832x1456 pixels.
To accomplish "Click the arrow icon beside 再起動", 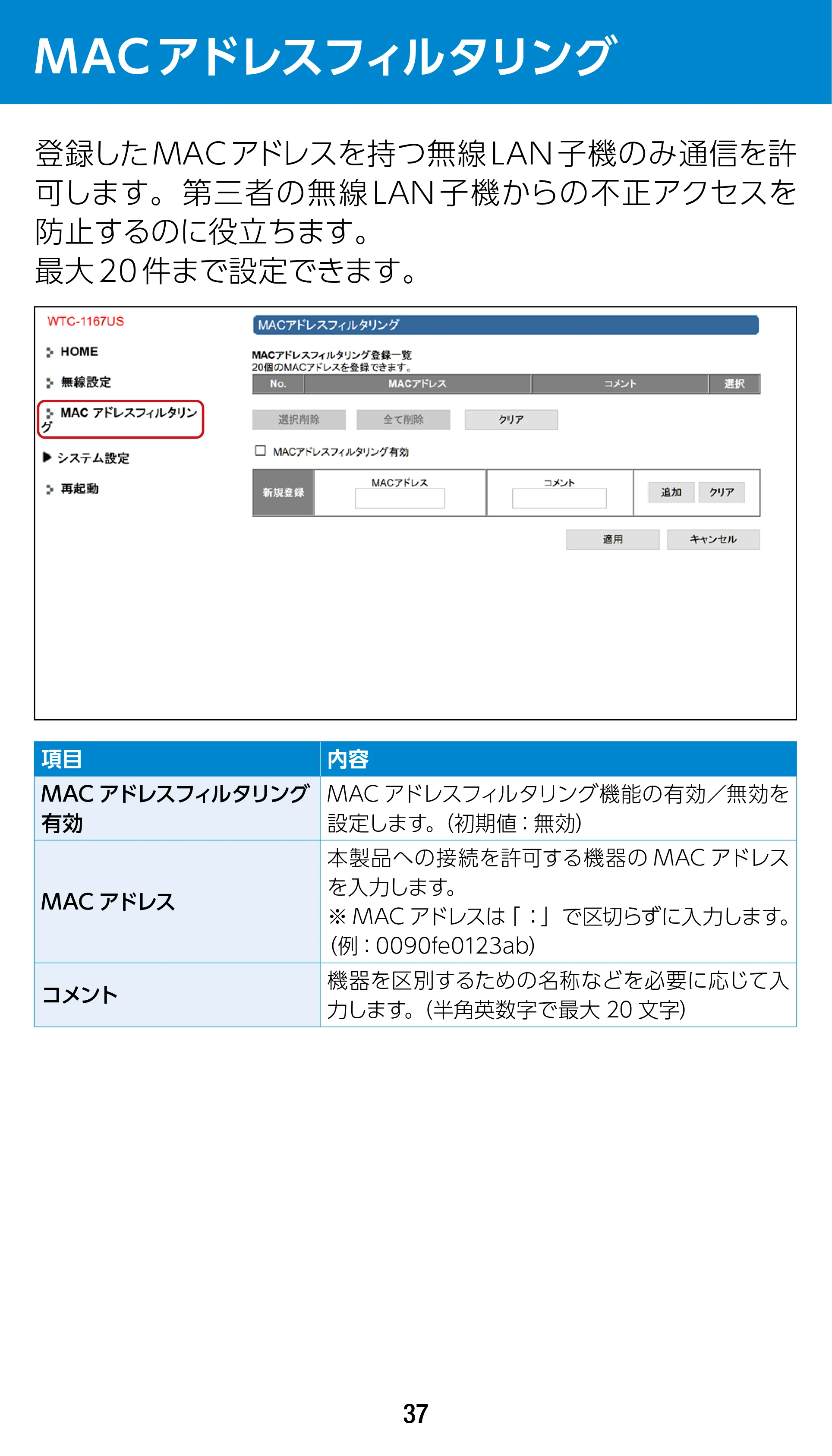I will 50,489.
